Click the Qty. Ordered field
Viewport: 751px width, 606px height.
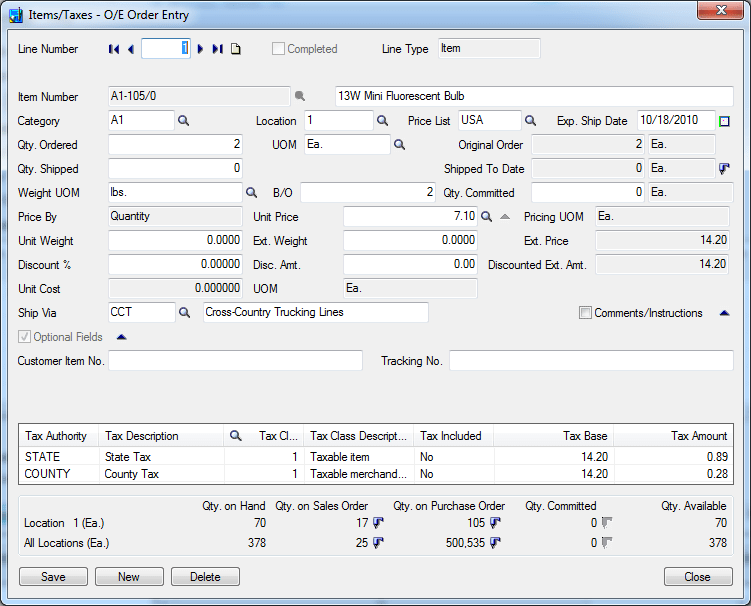pos(175,144)
